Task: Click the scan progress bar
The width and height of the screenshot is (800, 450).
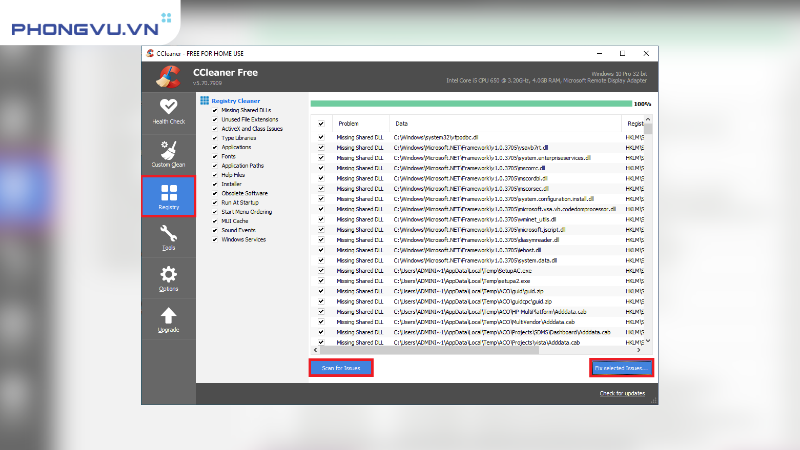Action: click(471, 104)
